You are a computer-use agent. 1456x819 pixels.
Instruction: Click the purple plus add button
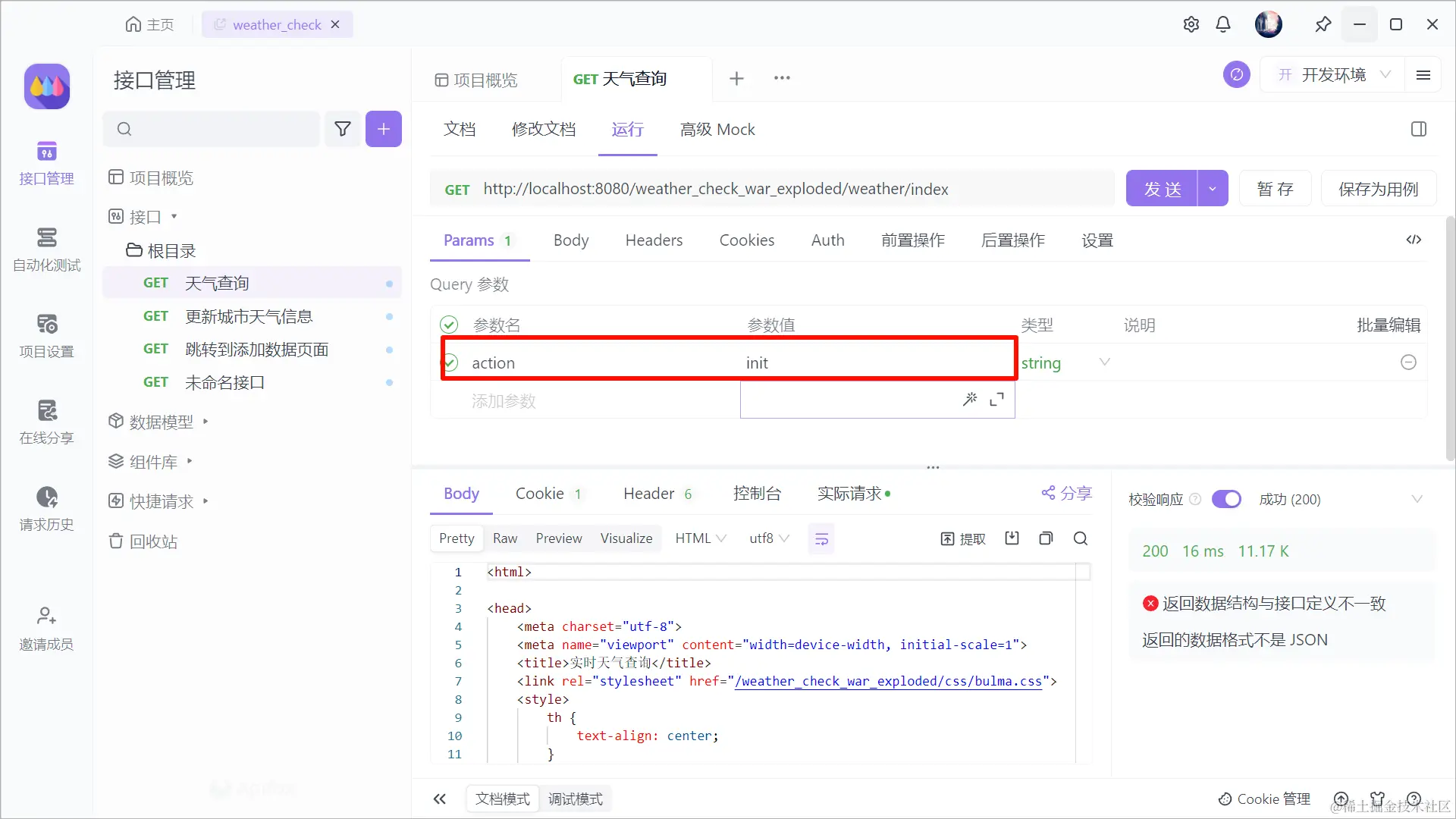(384, 129)
